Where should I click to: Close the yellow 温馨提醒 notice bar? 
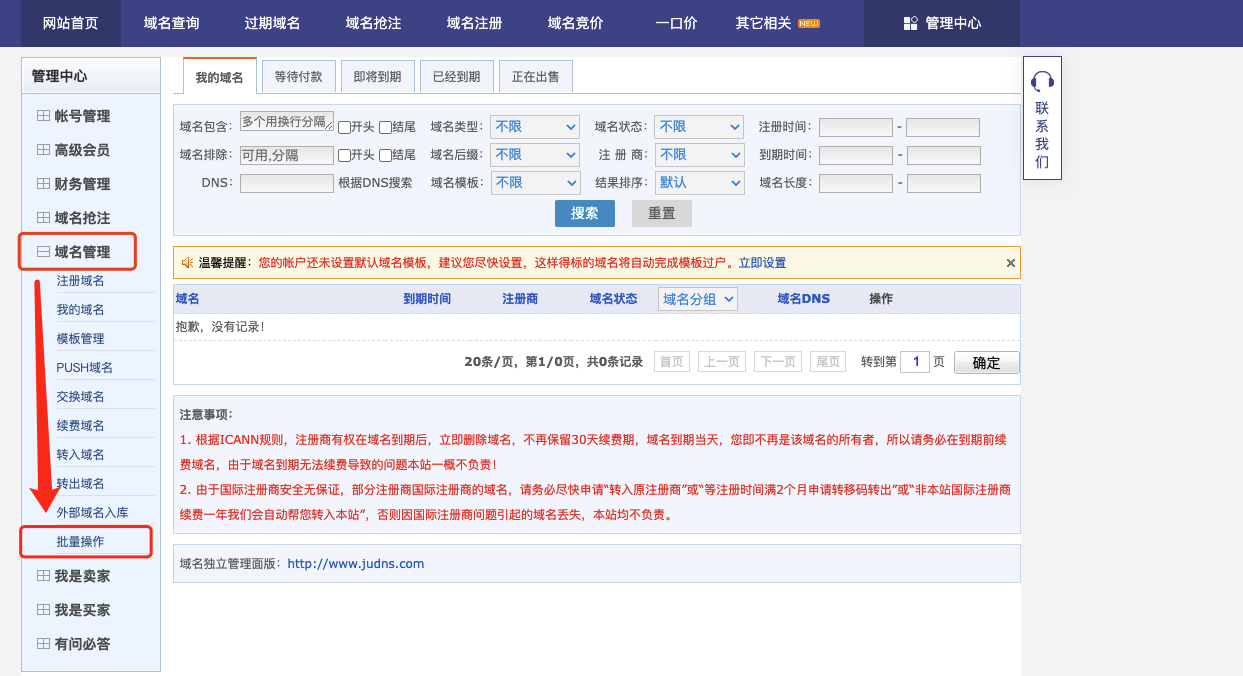pyautogui.click(x=1010, y=263)
